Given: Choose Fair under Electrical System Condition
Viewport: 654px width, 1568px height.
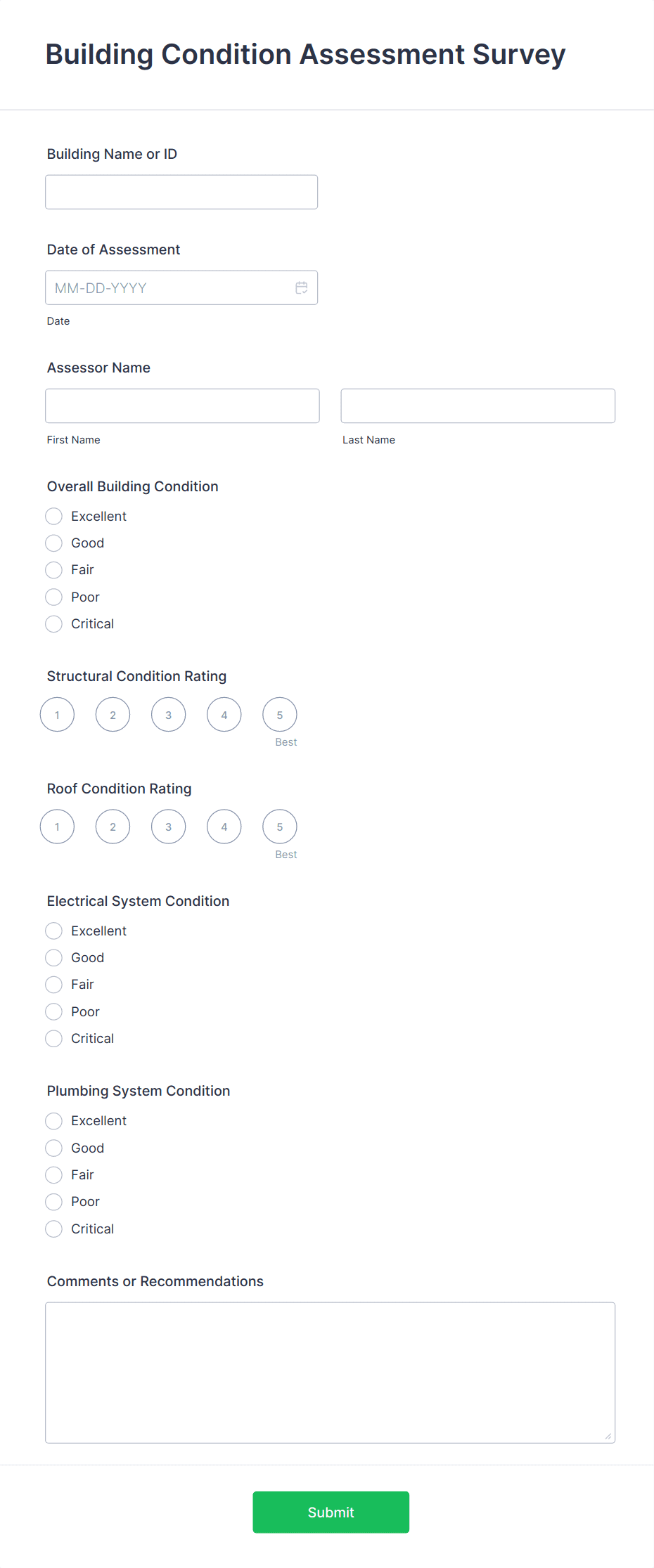Looking at the screenshot, I should click(x=53, y=984).
